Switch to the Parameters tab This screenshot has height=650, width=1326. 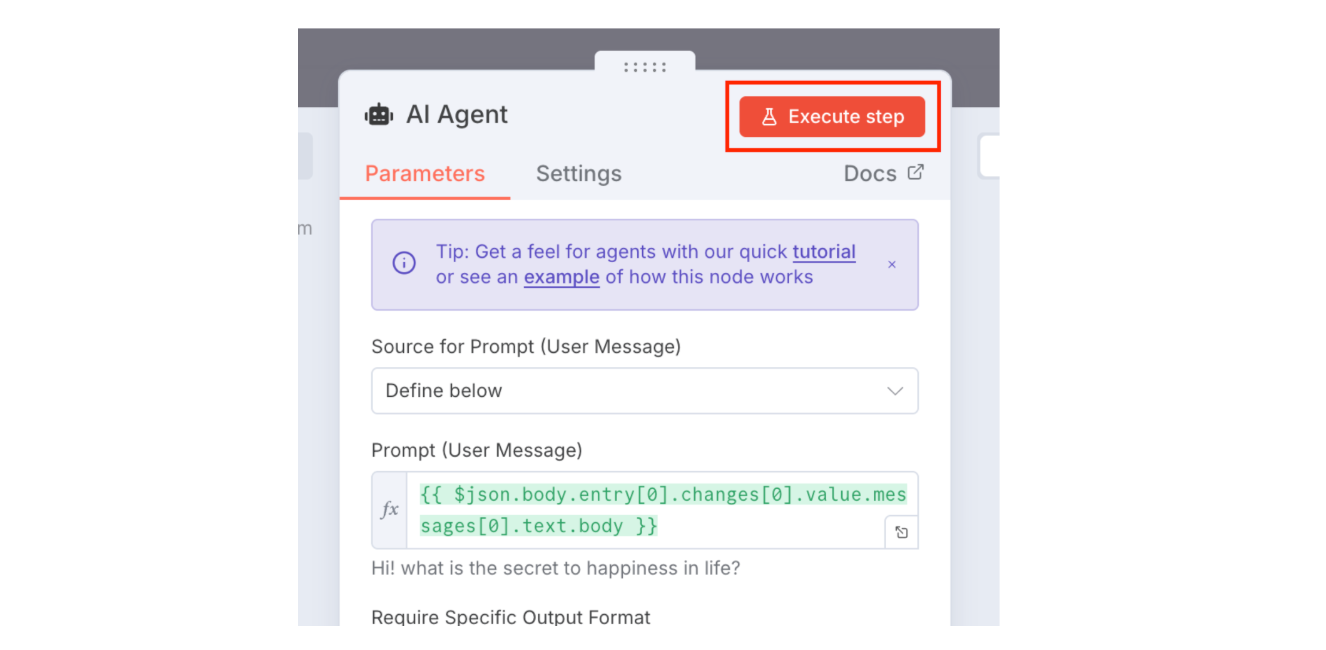pos(425,174)
